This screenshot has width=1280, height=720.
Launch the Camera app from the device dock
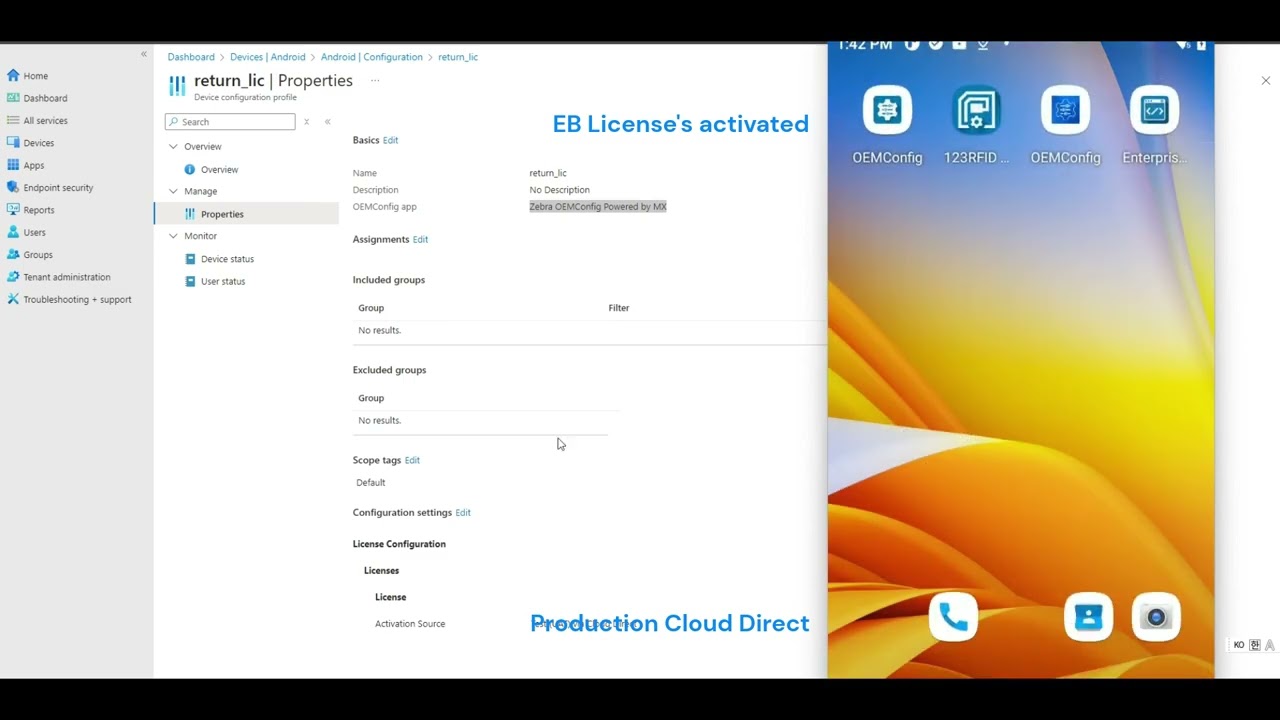pos(1156,617)
